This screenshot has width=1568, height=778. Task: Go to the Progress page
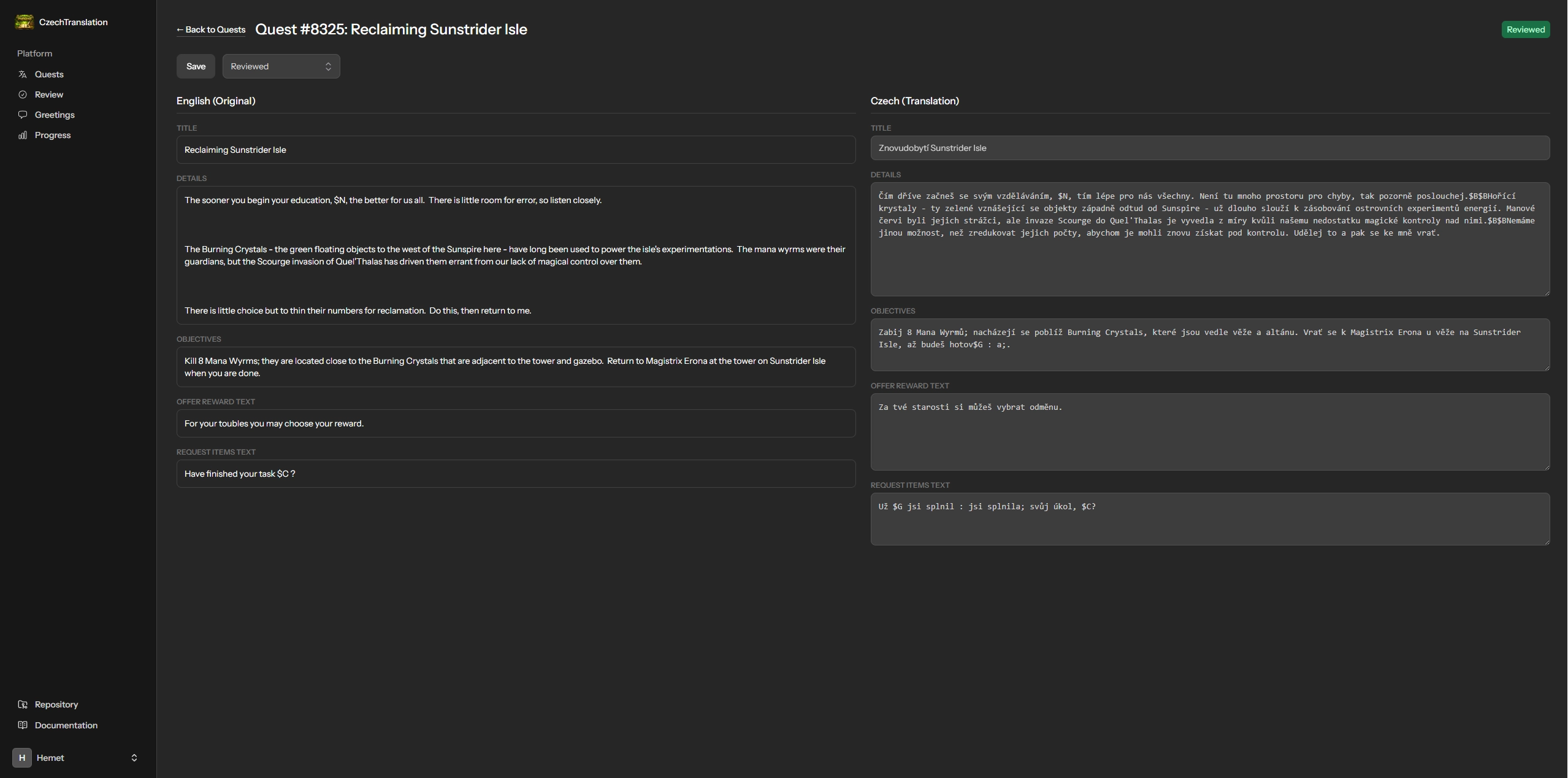(53, 135)
